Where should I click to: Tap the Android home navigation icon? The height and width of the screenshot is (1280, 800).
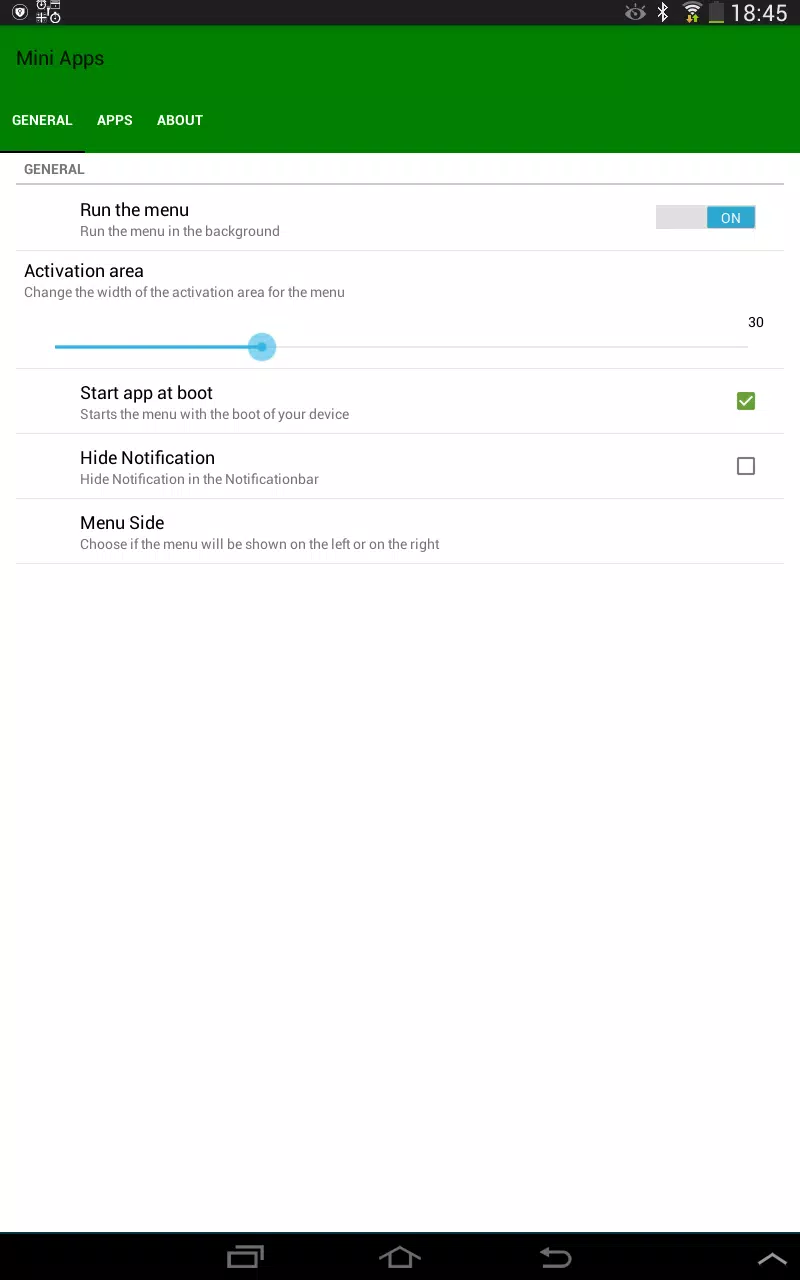tap(399, 1257)
